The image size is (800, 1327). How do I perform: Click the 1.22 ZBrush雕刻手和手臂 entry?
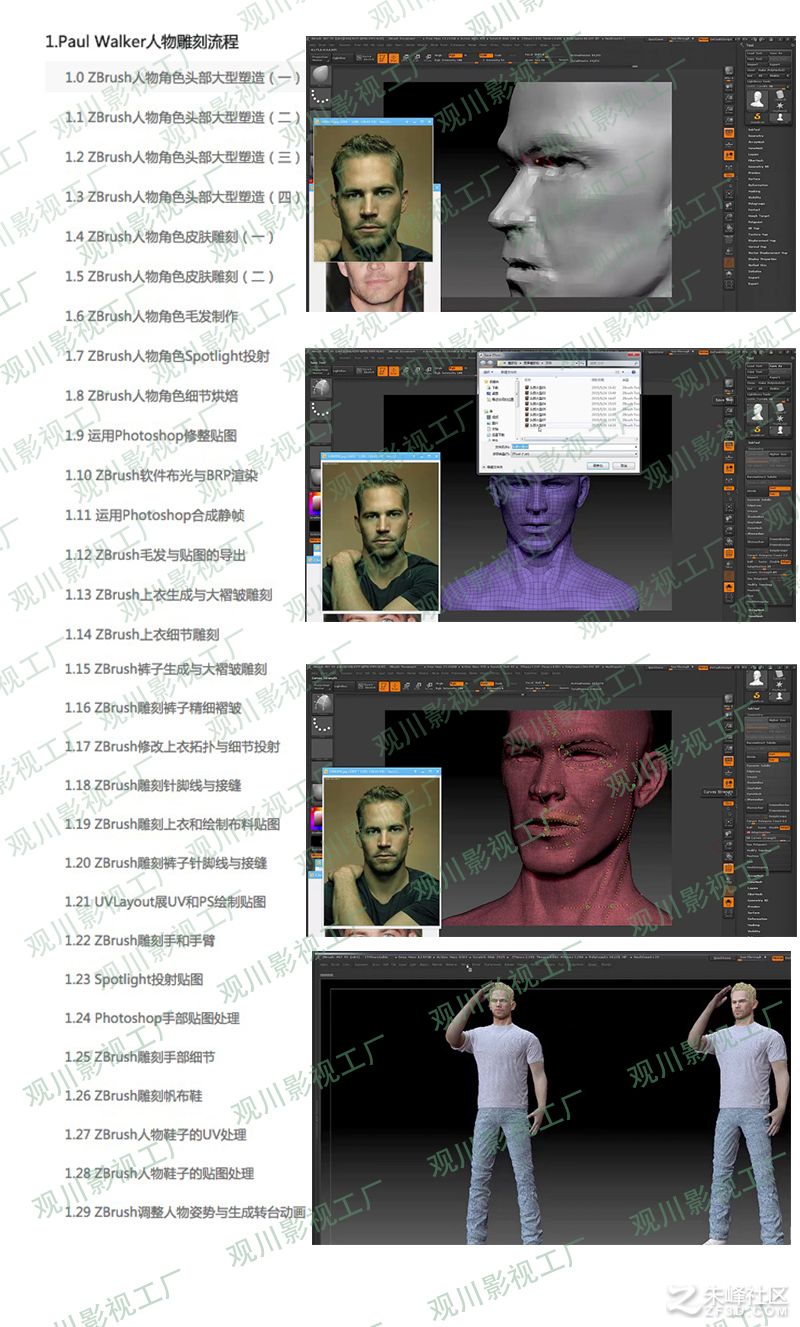coord(140,941)
